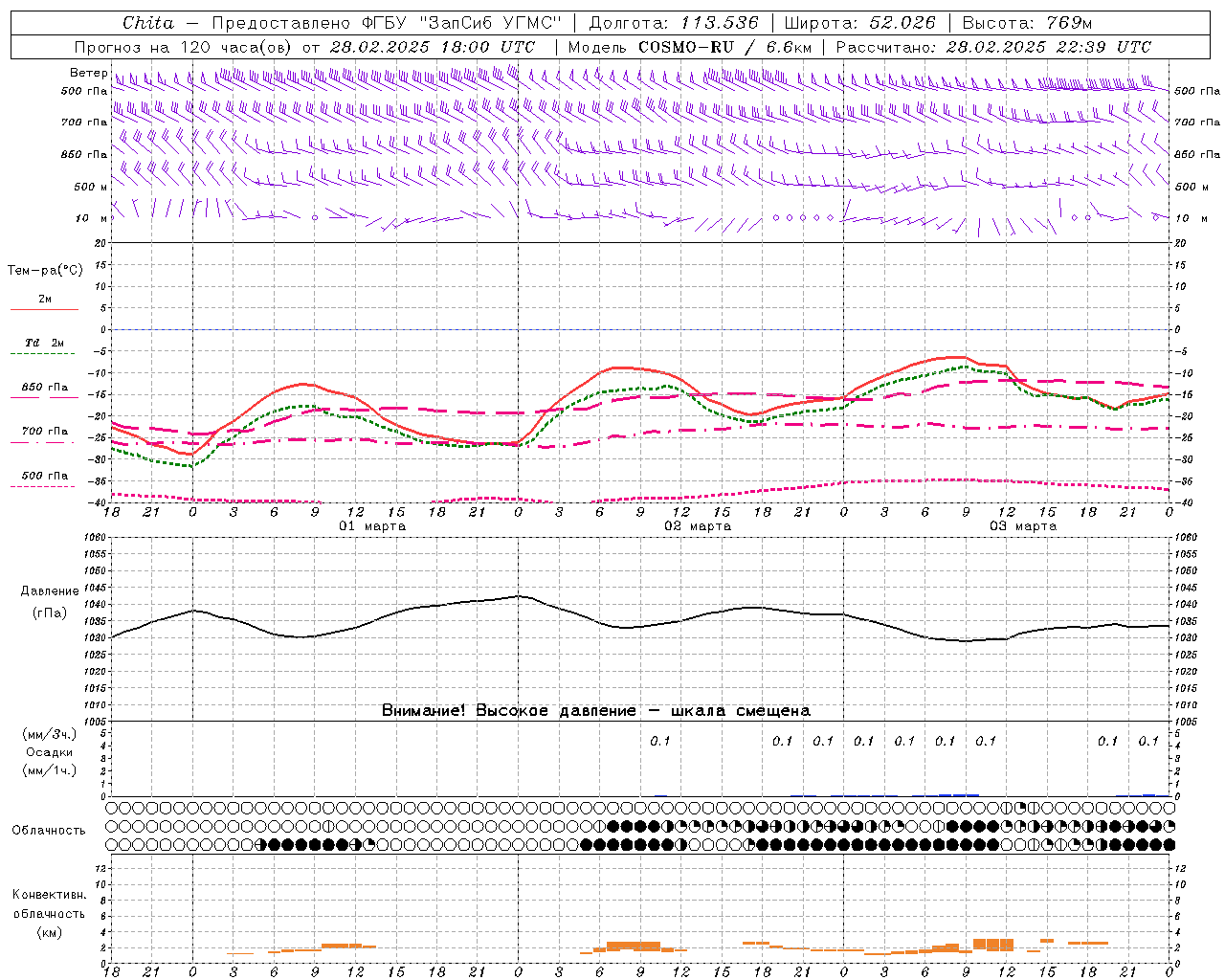Click the "03 марта" date label
The height and width of the screenshot is (980, 1225).
pos(1023,526)
